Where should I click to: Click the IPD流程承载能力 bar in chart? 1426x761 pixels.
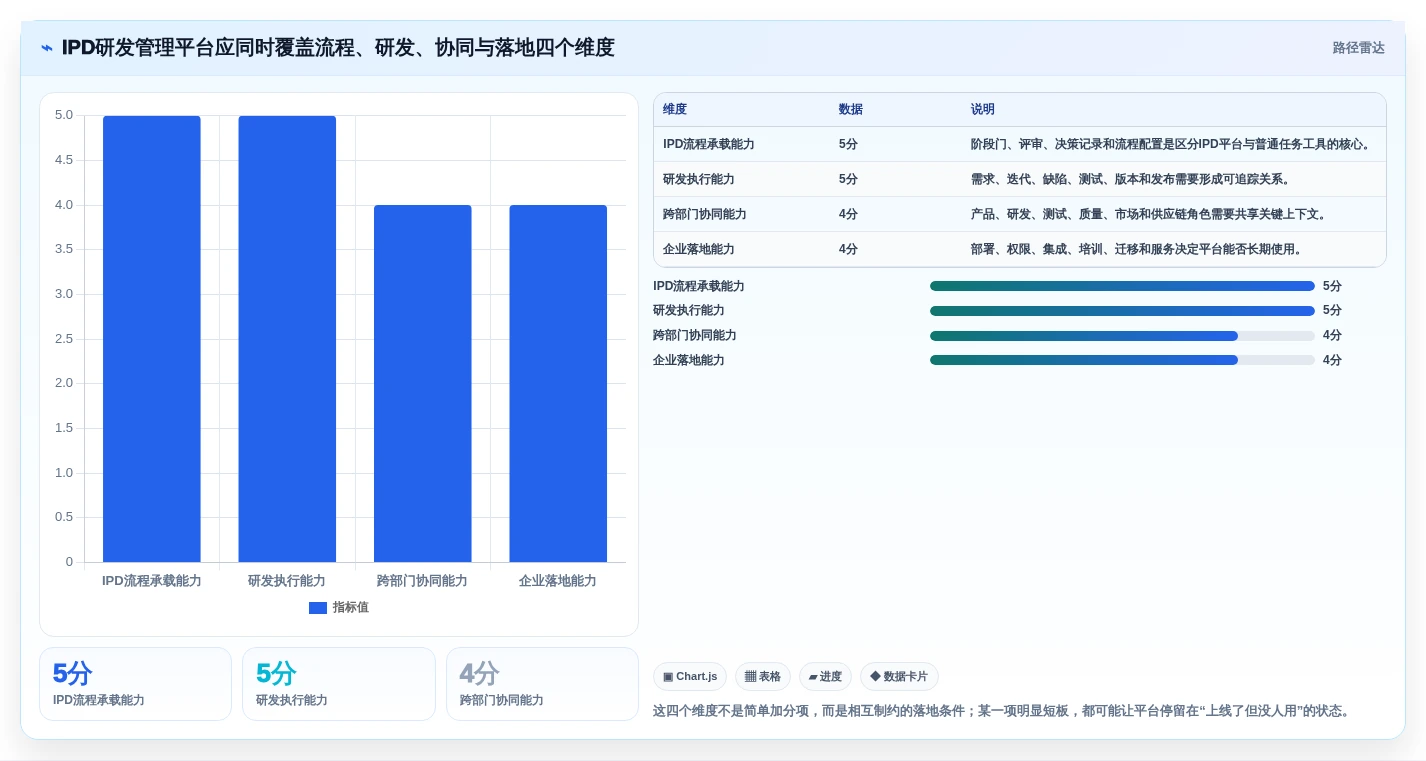click(152, 339)
